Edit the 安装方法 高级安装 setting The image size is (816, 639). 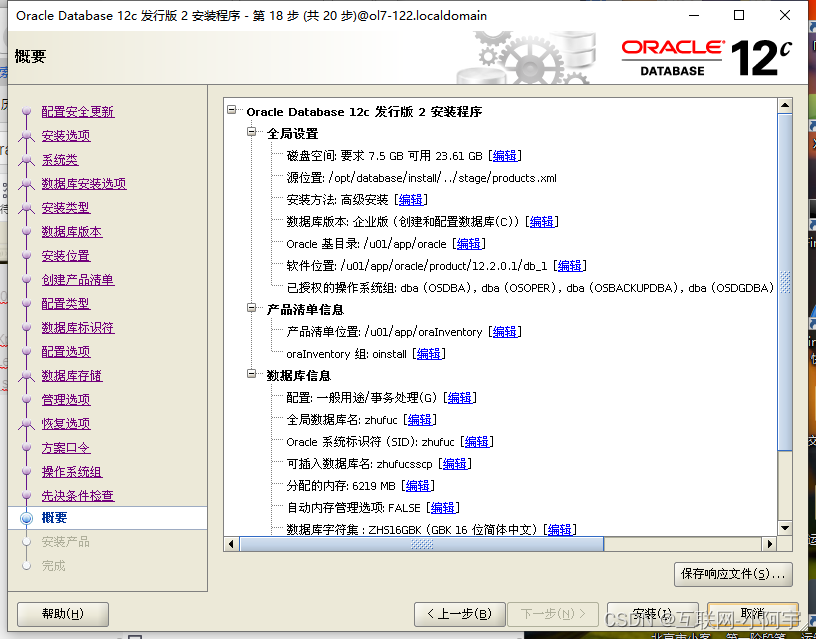click(x=411, y=199)
